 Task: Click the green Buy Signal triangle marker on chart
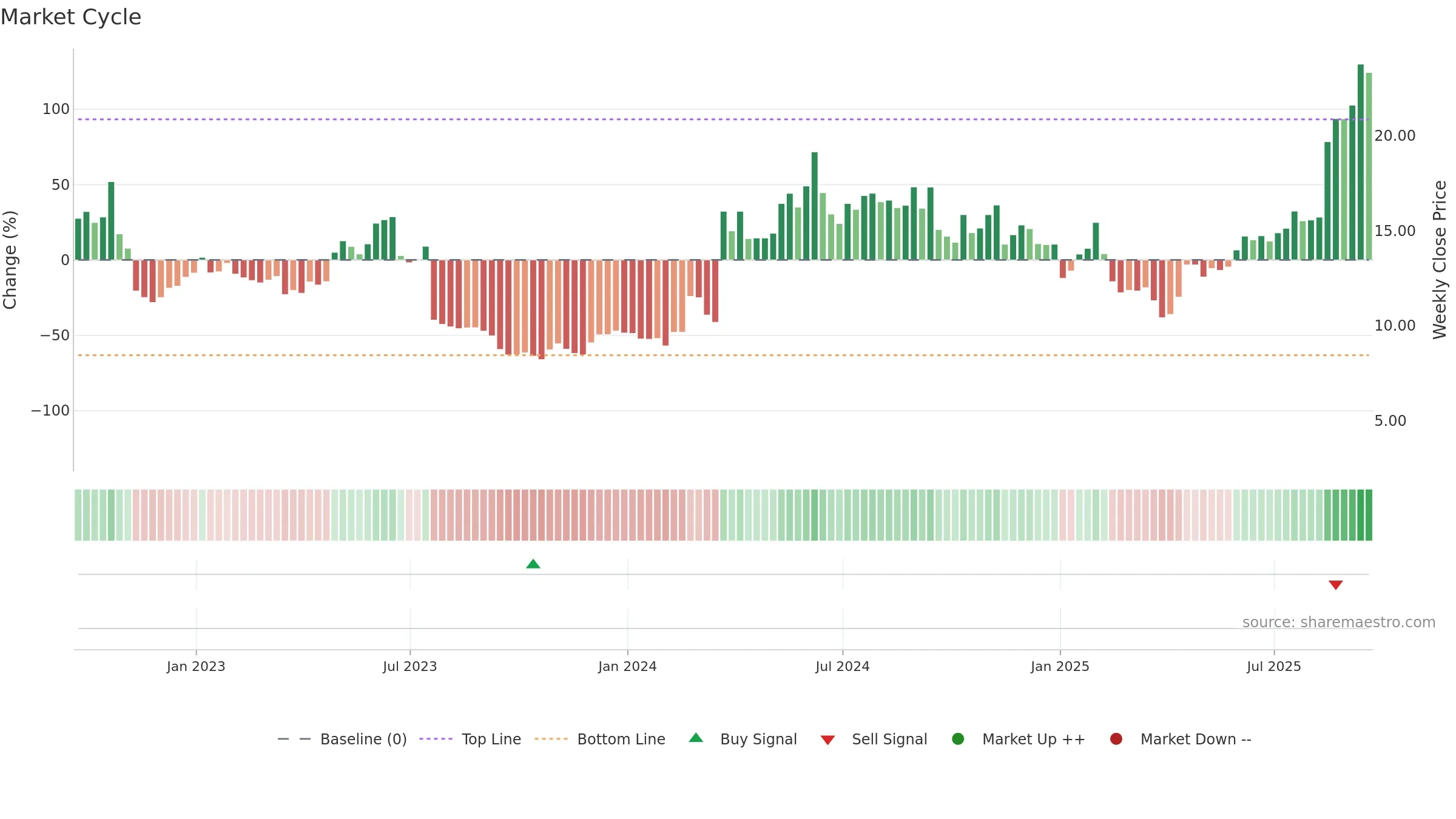[x=533, y=564]
